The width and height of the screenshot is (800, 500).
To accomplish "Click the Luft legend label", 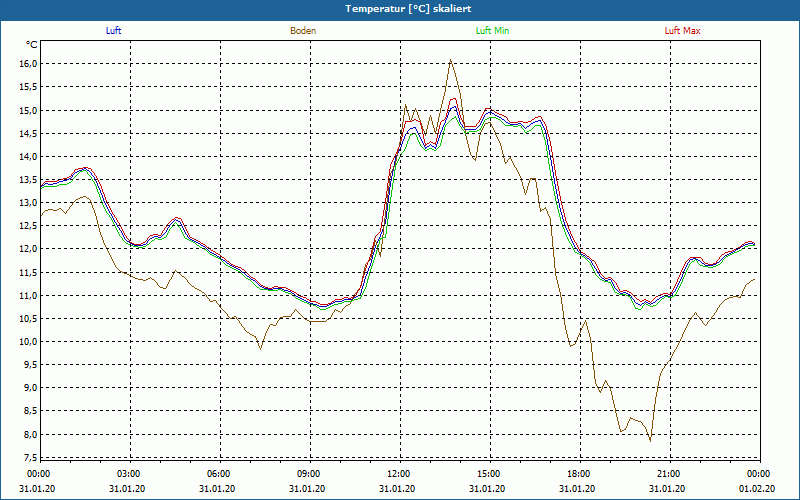I will pos(113,31).
